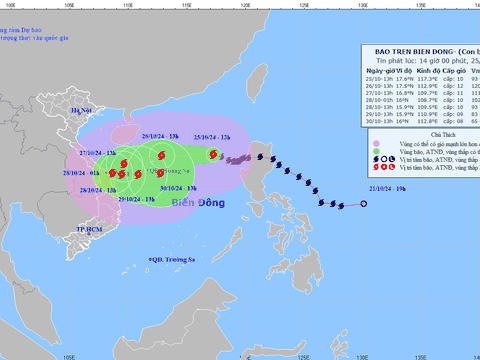Click the red storm icon beside 27/10/24 - 13h
This screenshot has height=360, width=480.
124,163
